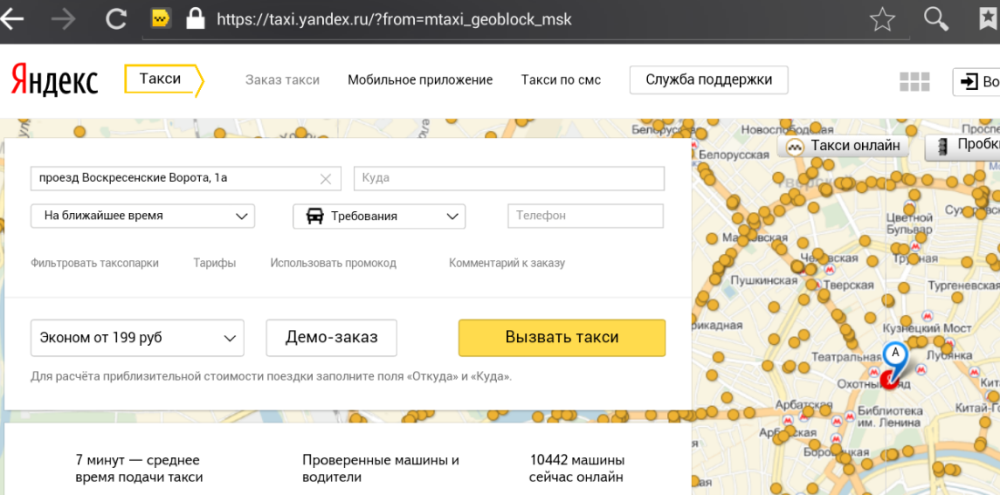Image resolution: width=1000 pixels, height=495 pixels.
Task: Go back with the browser back arrow
Action: tap(10, 19)
